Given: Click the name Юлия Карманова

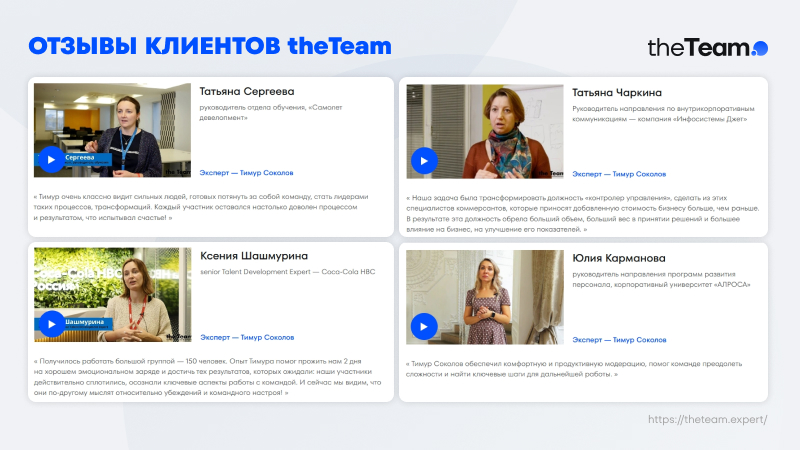Looking at the screenshot, I should 619,258.
